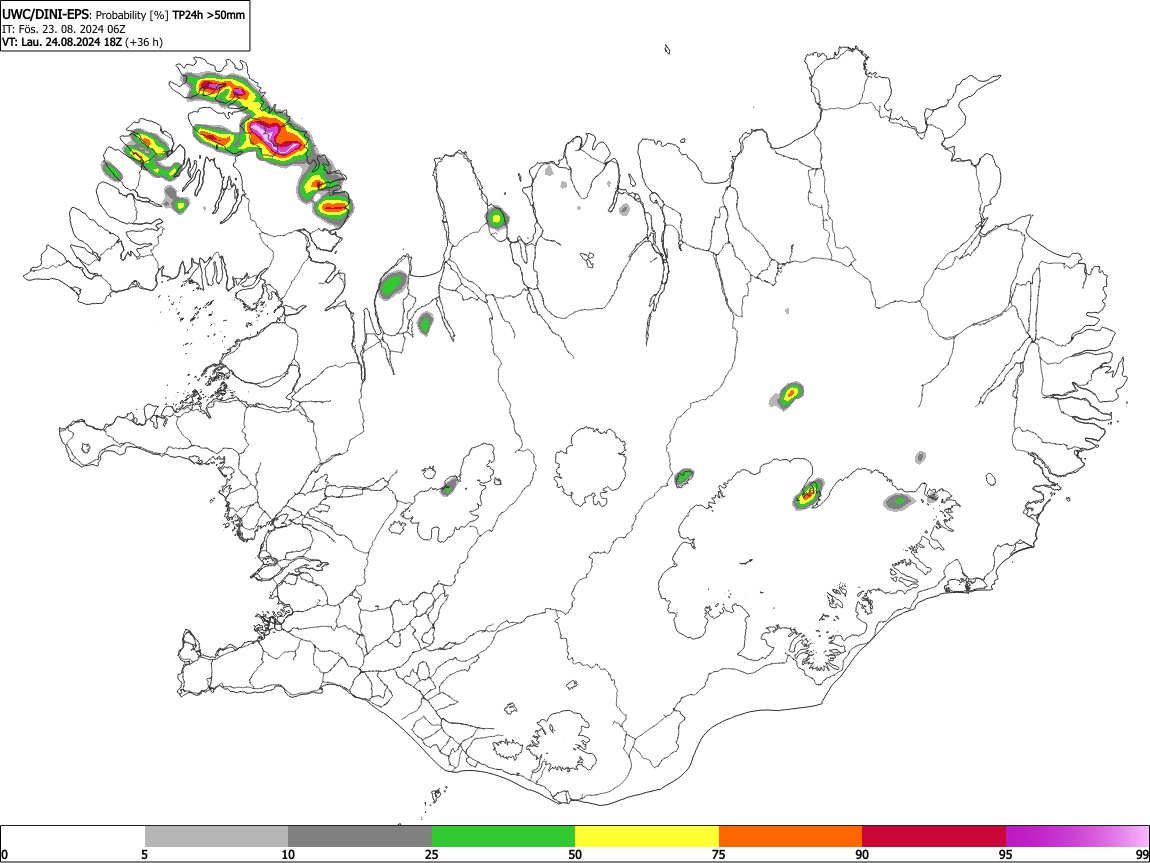The height and width of the screenshot is (863, 1150).
Task: Click the white 0–5% legend color band
Action: (x=73, y=837)
